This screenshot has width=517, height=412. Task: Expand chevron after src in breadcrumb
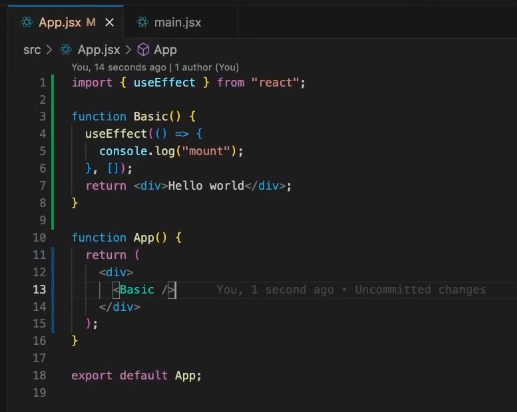[49, 50]
